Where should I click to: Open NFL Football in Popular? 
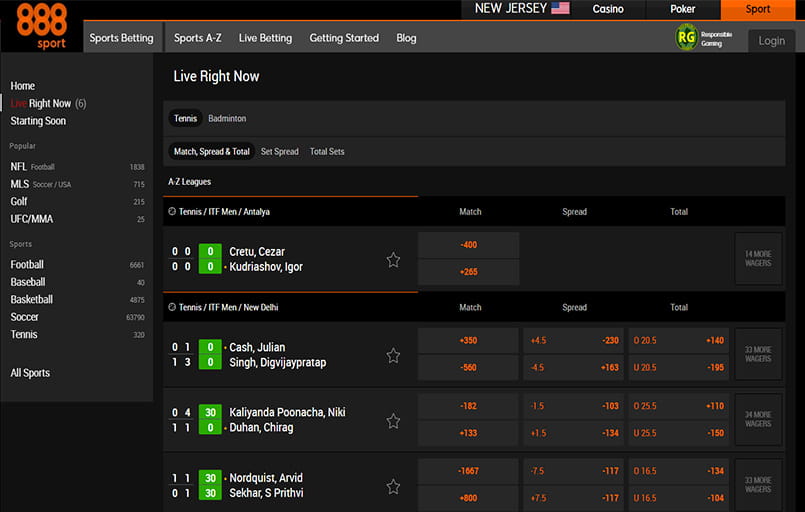pos(77,166)
